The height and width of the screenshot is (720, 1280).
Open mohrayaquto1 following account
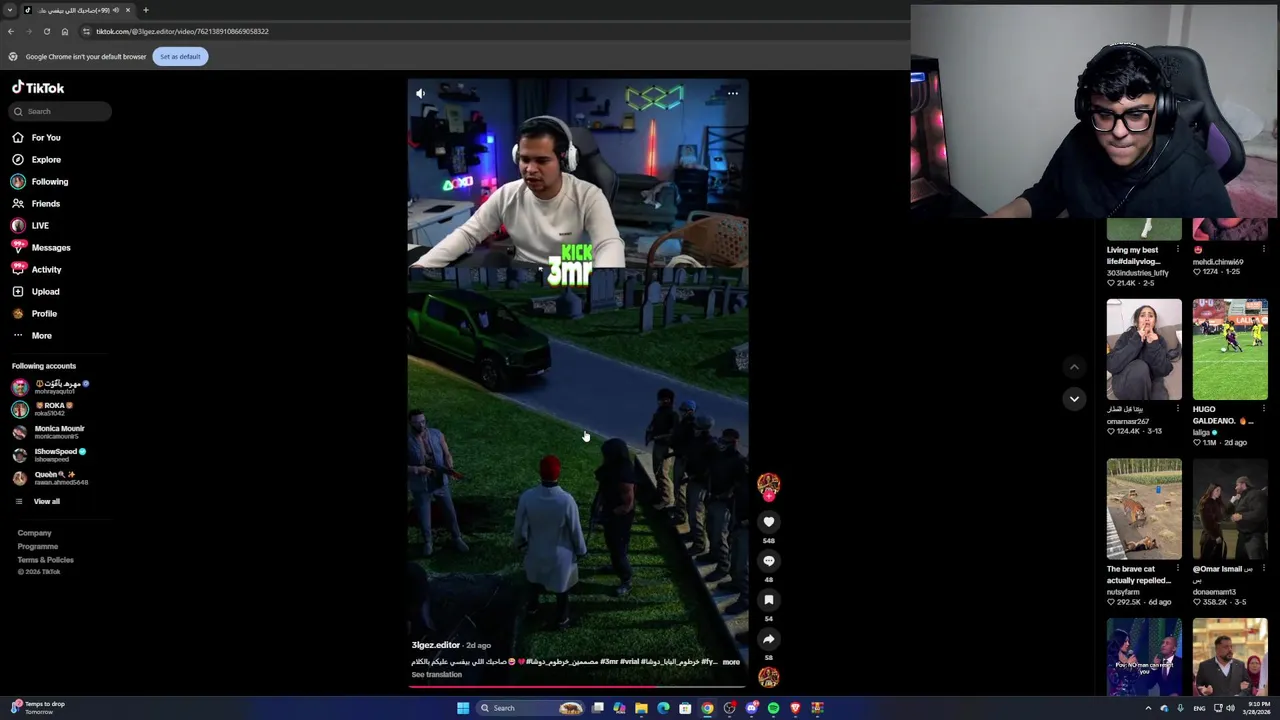pyautogui.click(x=50, y=386)
